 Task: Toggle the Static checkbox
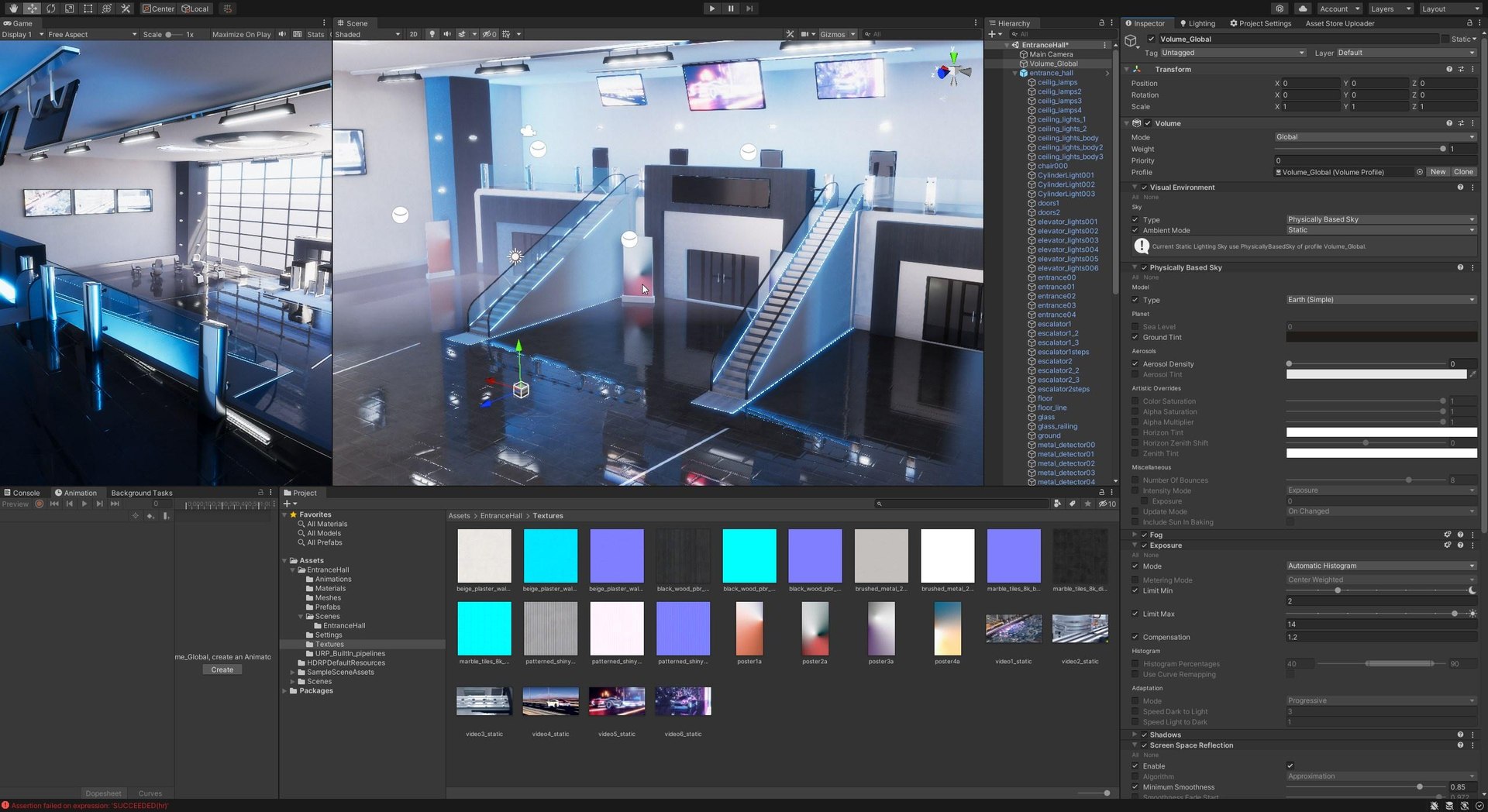tap(1445, 39)
